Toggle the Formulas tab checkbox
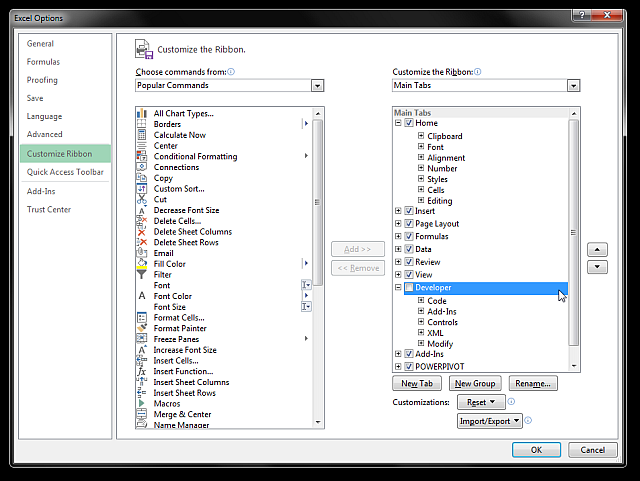640x481 pixels. (409, 236)
